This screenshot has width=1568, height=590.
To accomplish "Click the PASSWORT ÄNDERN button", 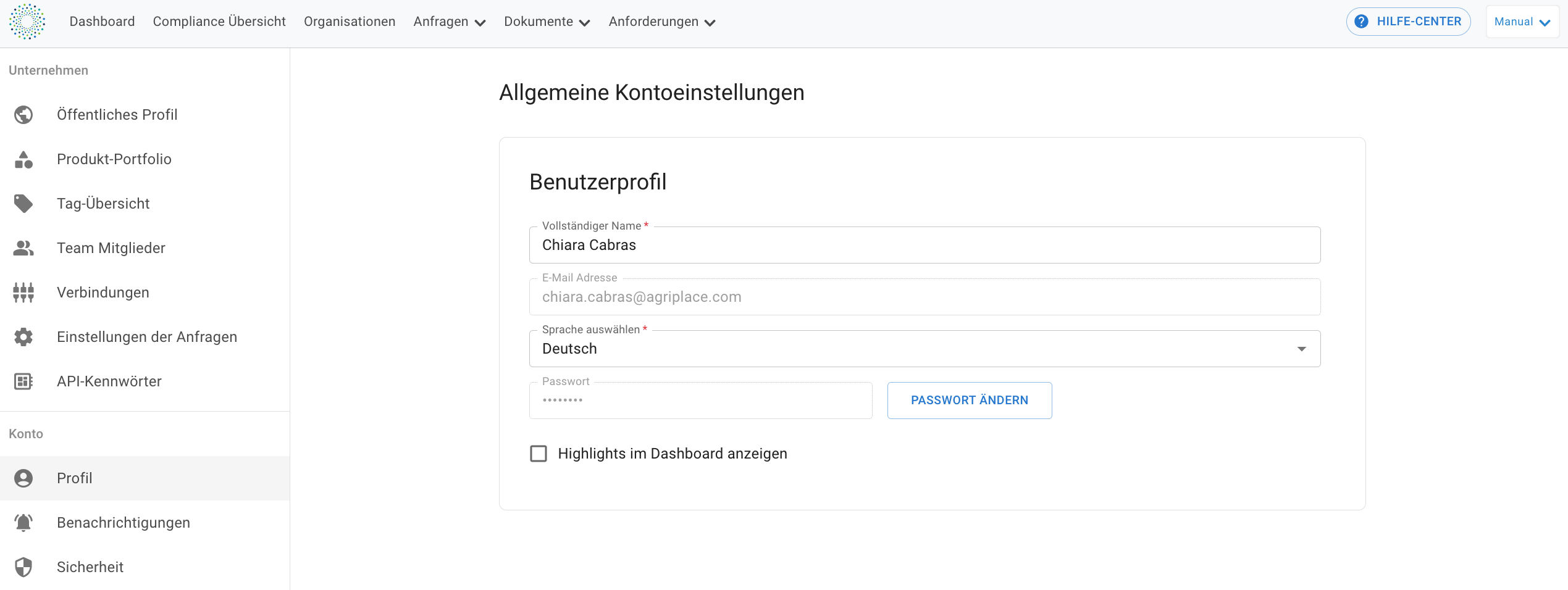I will [970, 401].
